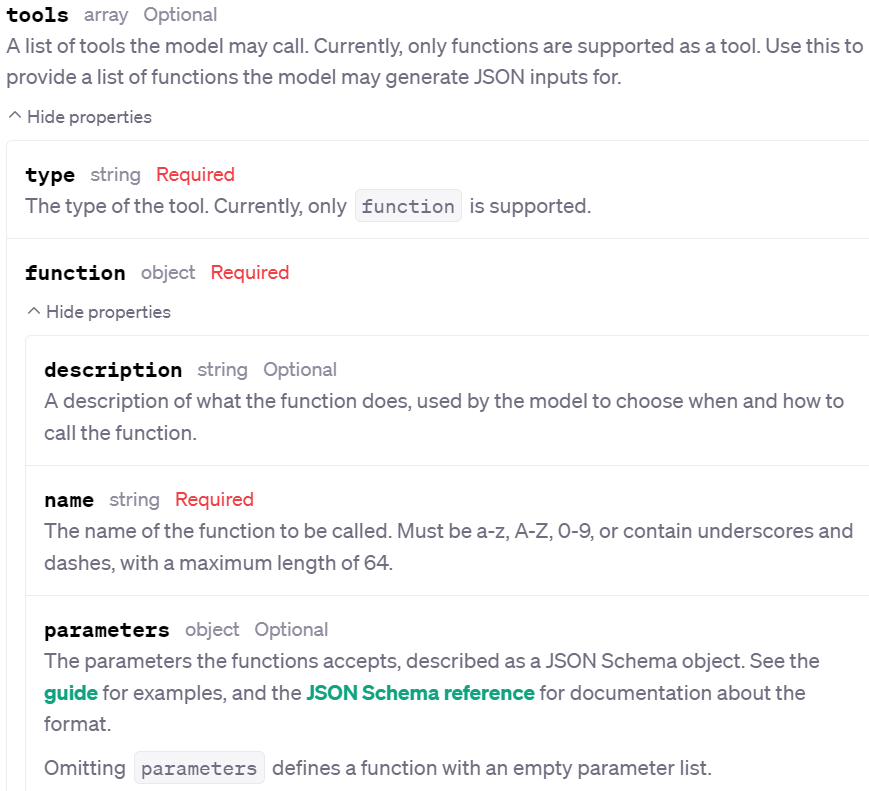Click the inline parameters code badge
This screenshot has height=791, width=869.
tap(199, 767)
